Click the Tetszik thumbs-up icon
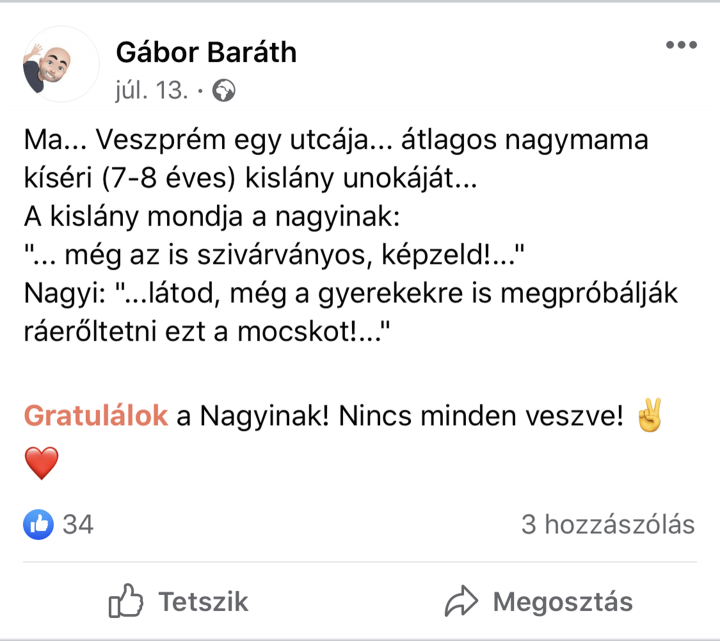 pos(126,601)
